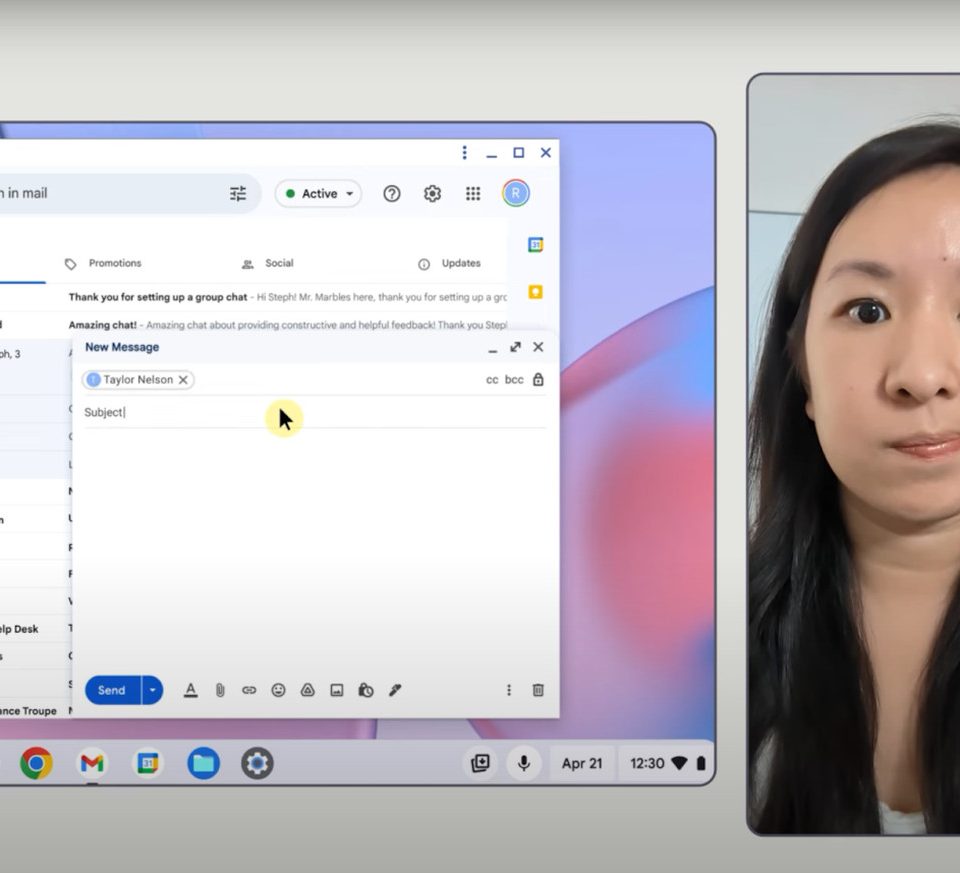The height and width of the screenshot is (873, 960).
Task: Toggle formatting options text icon
Action: click(x=191, y=690)
